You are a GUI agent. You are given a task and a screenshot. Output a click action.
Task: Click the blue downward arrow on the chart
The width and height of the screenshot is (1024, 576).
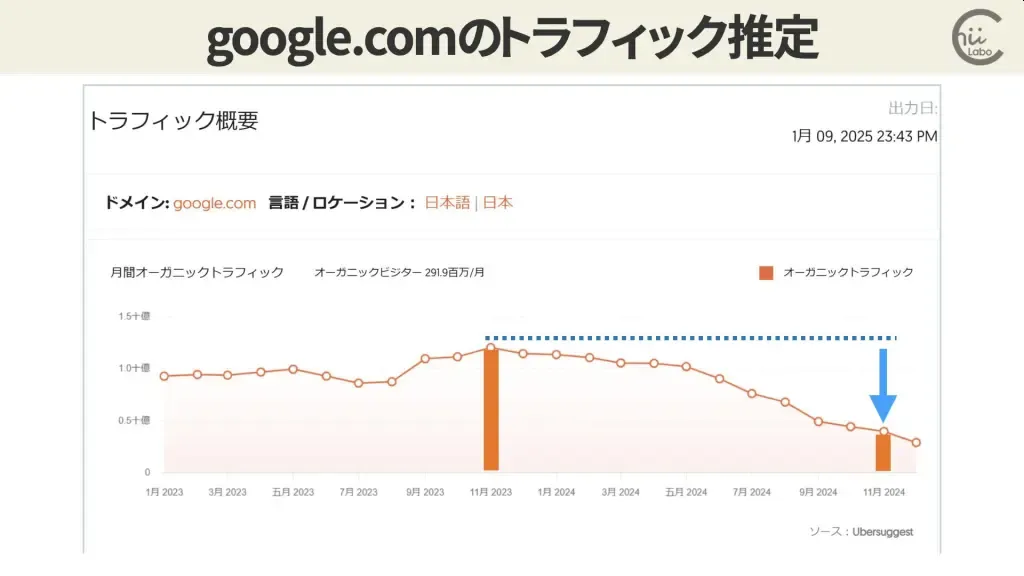point(883,385)
